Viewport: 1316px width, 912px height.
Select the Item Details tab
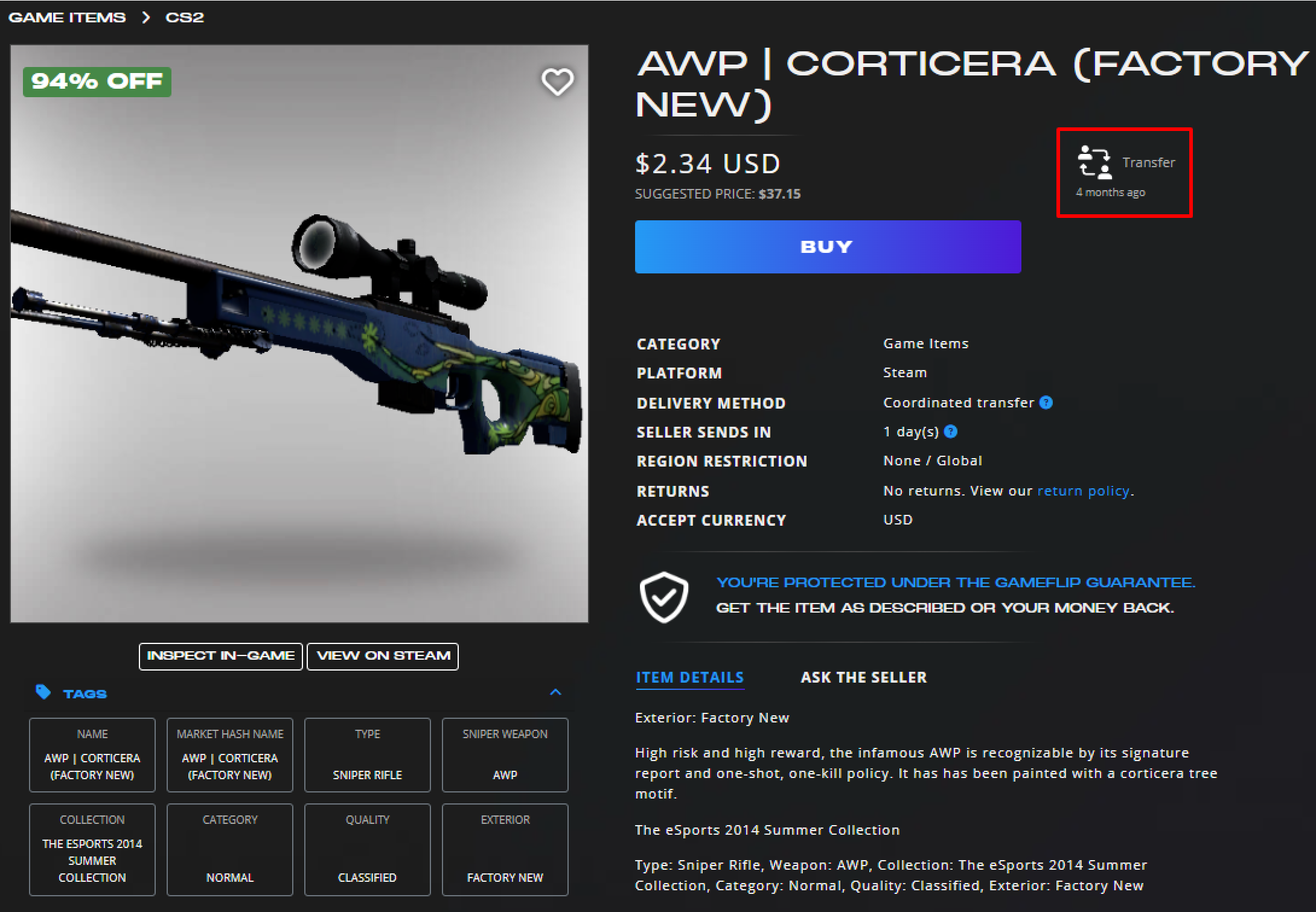[689, 678]
